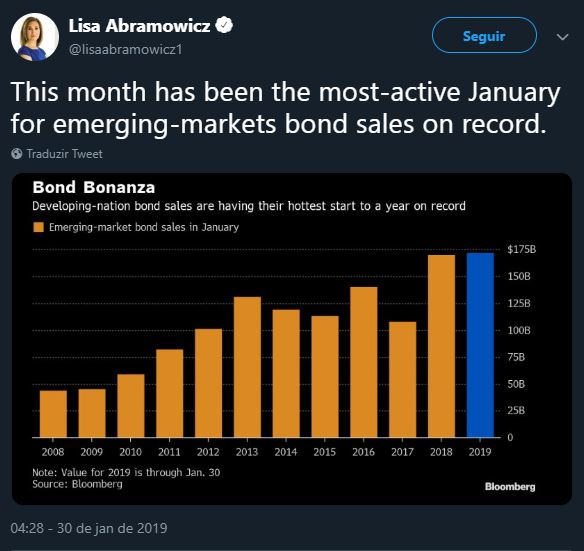Open the @lisaabramowicz1 handle link
Screen dimensions: 584x551
pyautogui.click(x=126, y=49)
